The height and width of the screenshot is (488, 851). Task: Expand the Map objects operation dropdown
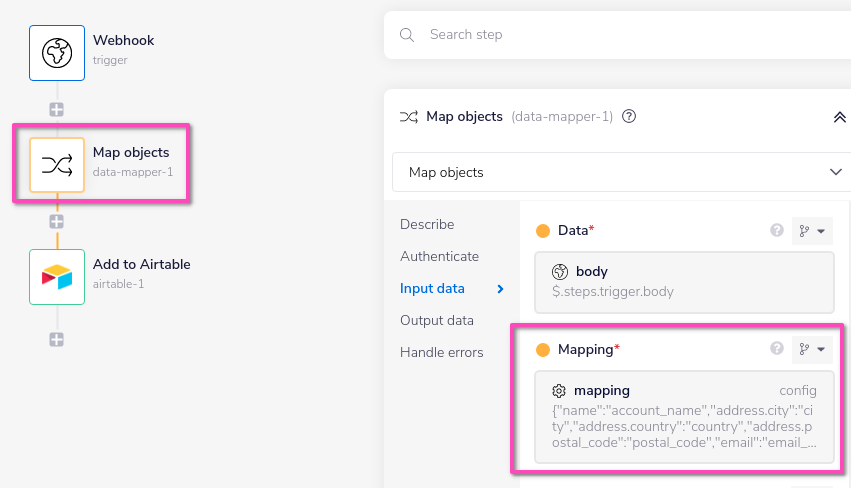pos(620,172)
